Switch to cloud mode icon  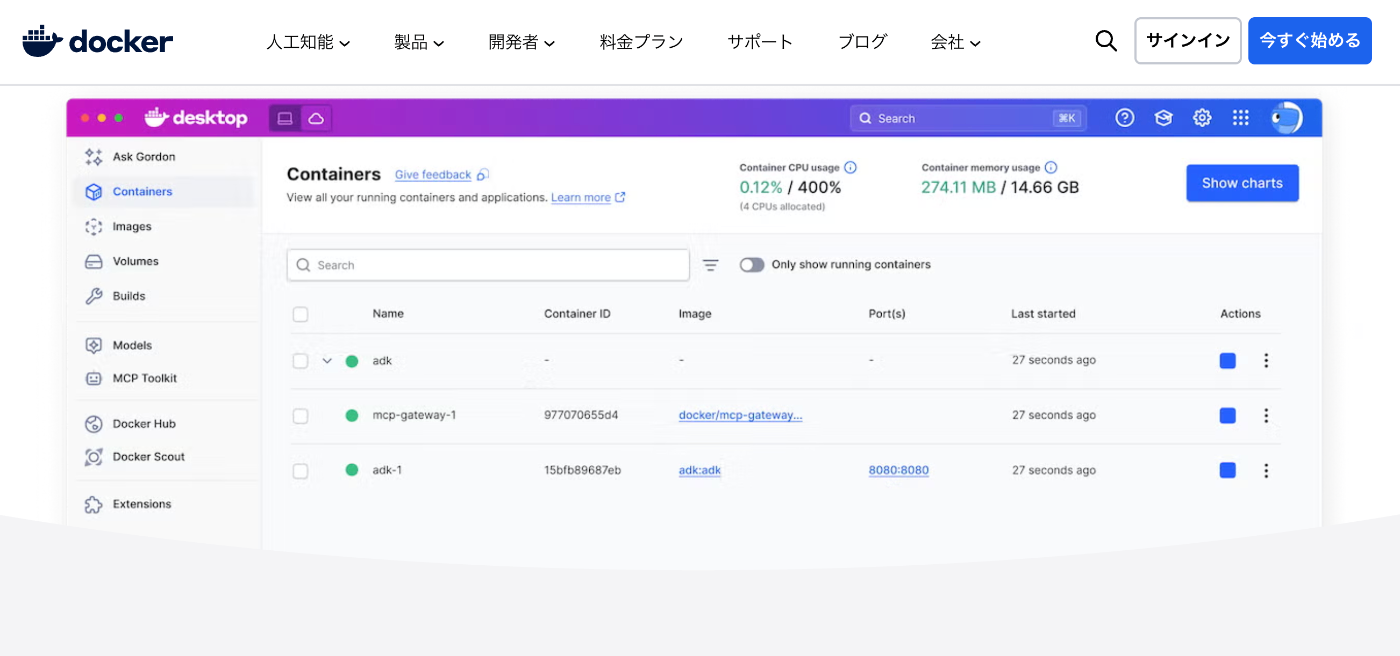pos(316,118)
